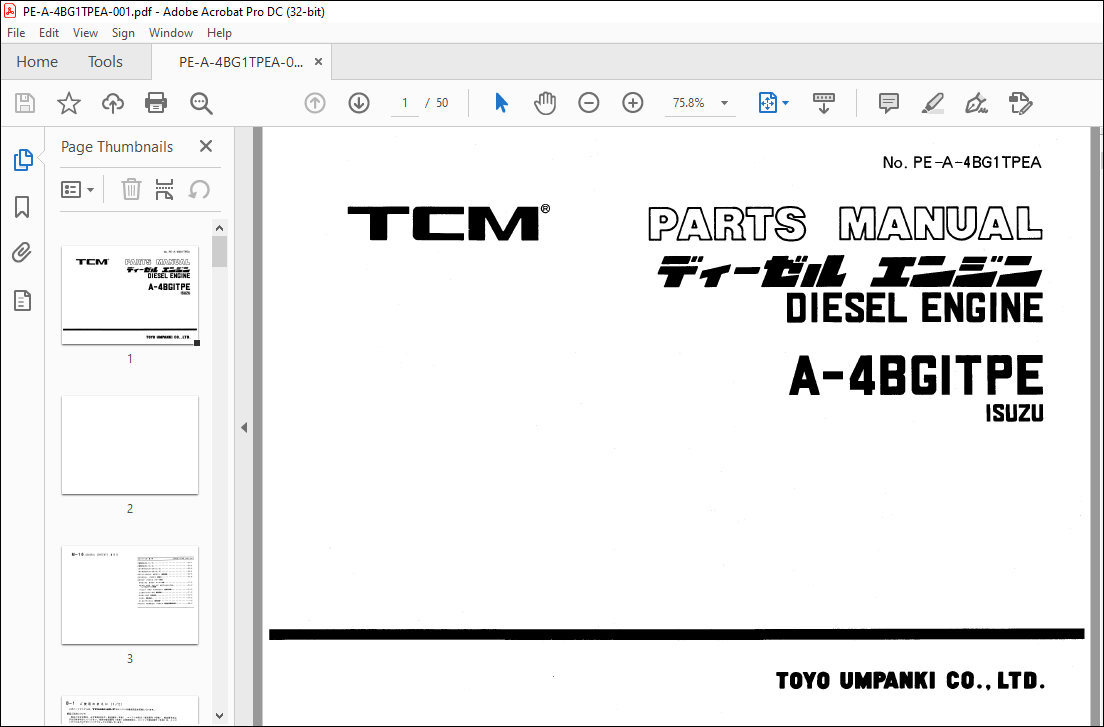Viewport: 1104px width, 727px height.
Task: Select the arrow Selection tool
Action: 501,103
